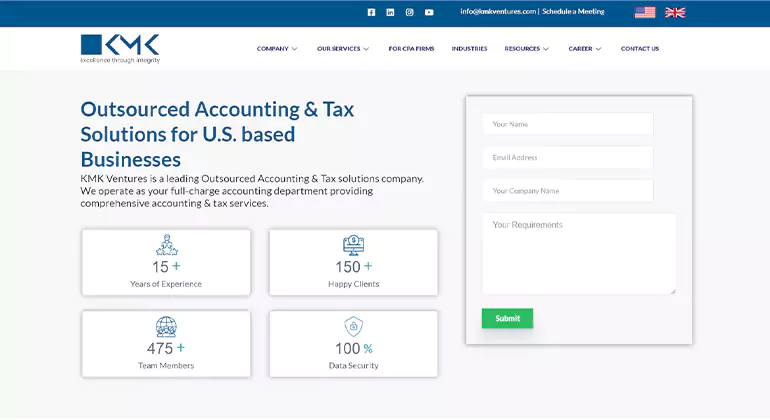Open the YouTube channel icon
Screen dimensions: 770x420
point(429,12)
